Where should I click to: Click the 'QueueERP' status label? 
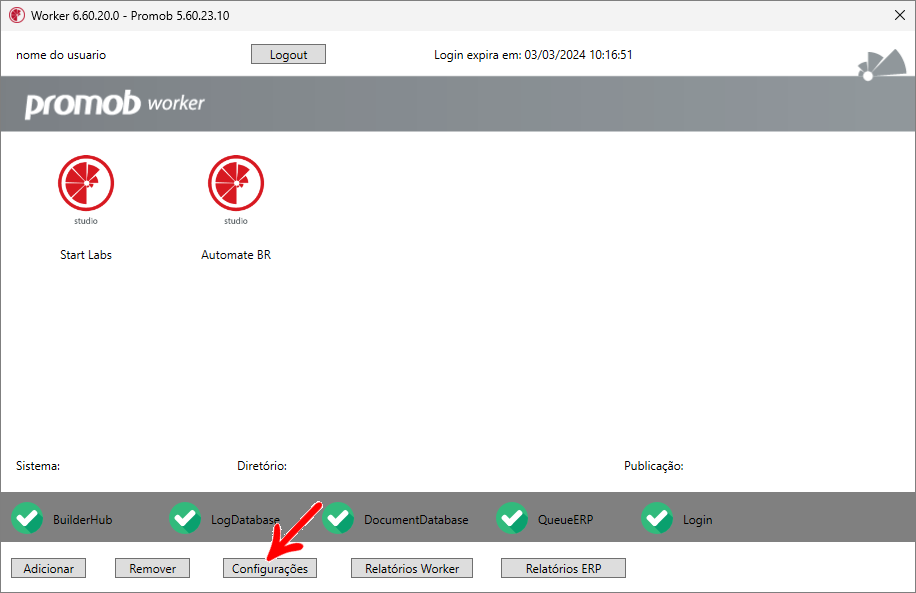coord(565,519)
